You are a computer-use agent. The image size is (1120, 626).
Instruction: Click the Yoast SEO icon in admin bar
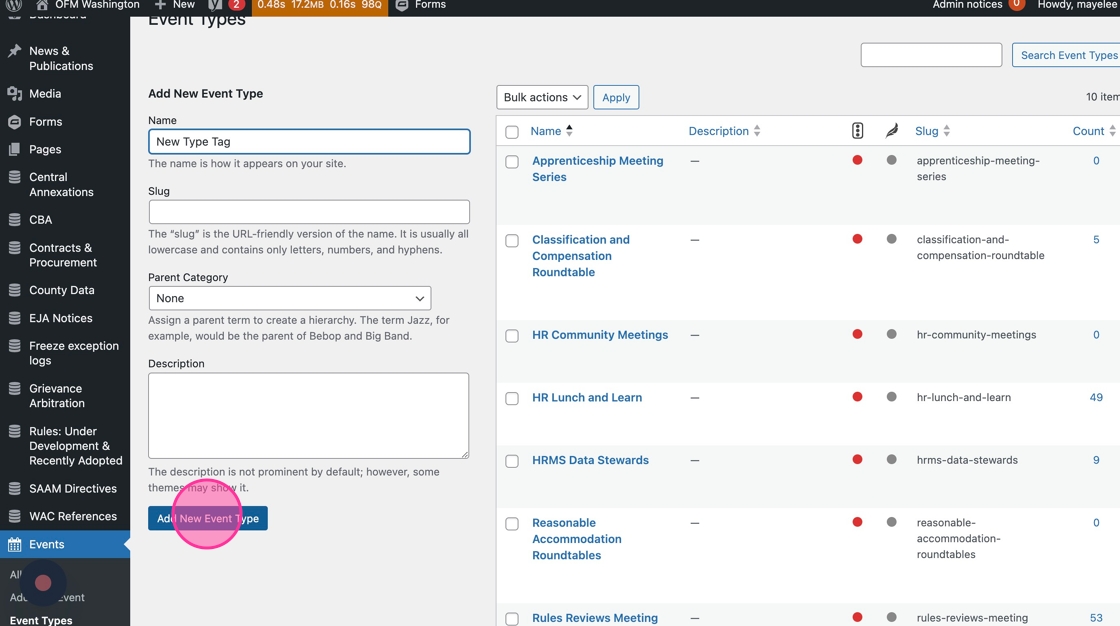click(215, 5)
